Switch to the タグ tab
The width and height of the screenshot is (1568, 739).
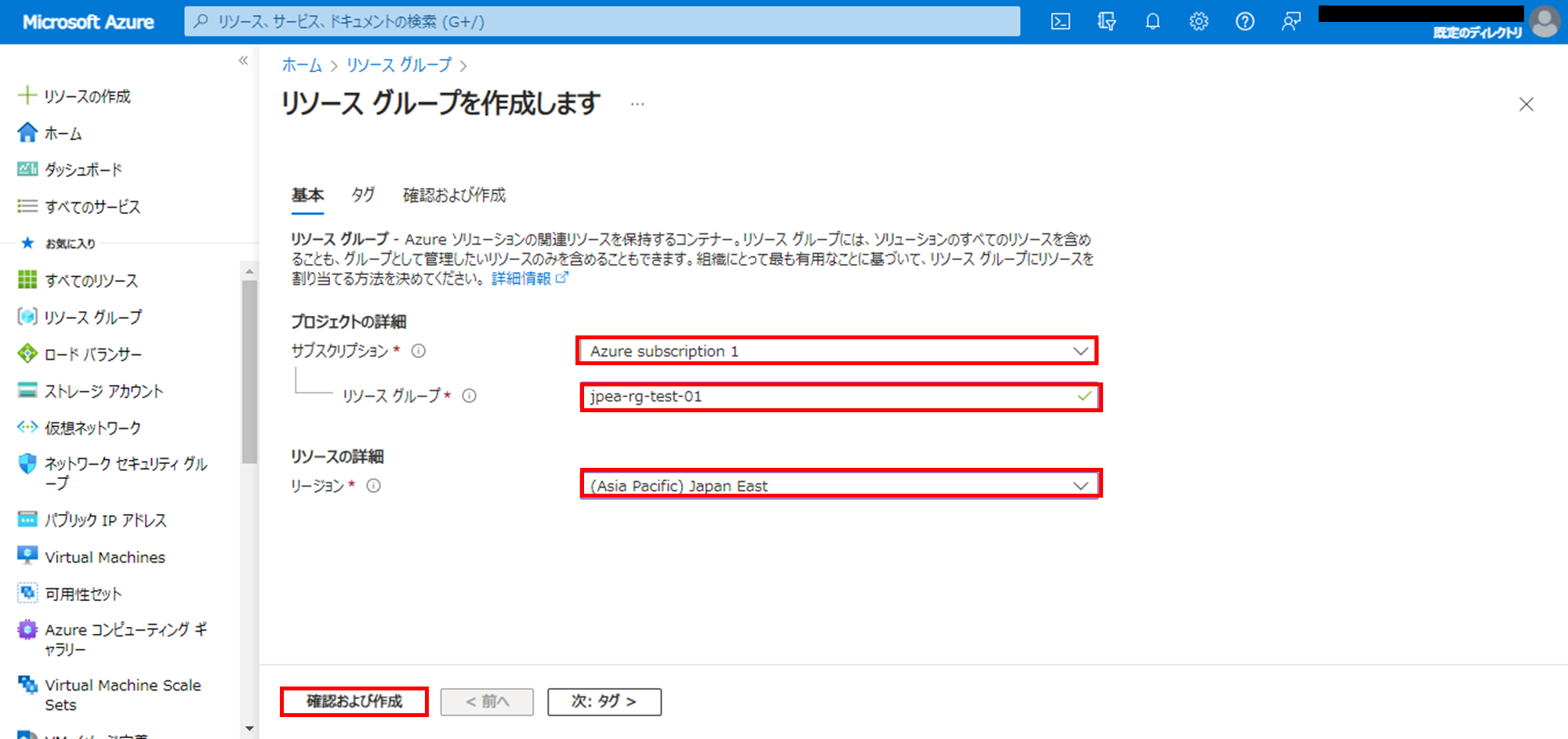[363, 195]
